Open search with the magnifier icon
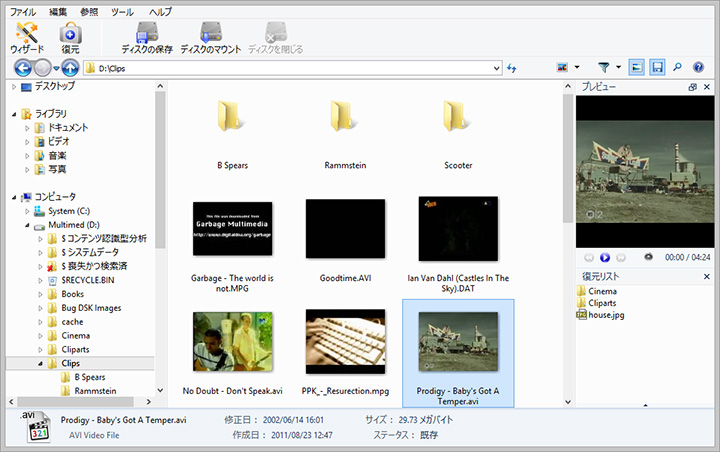Screen dimensions: 720x452 [677, 68]
